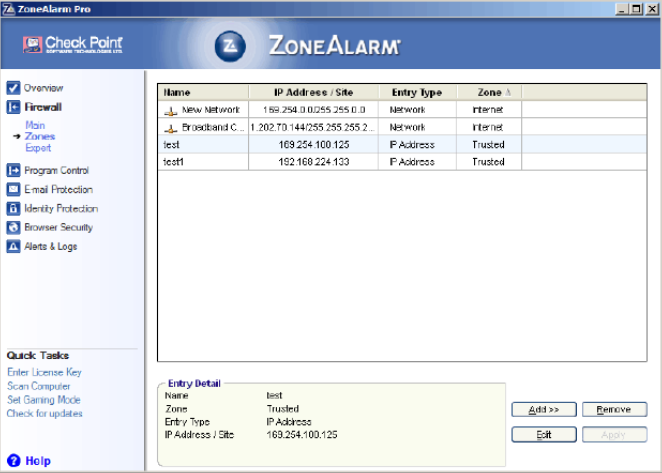Screen dimensions: 662x473
Task: Open Identity Protection menu label
Action: [61, 209]
